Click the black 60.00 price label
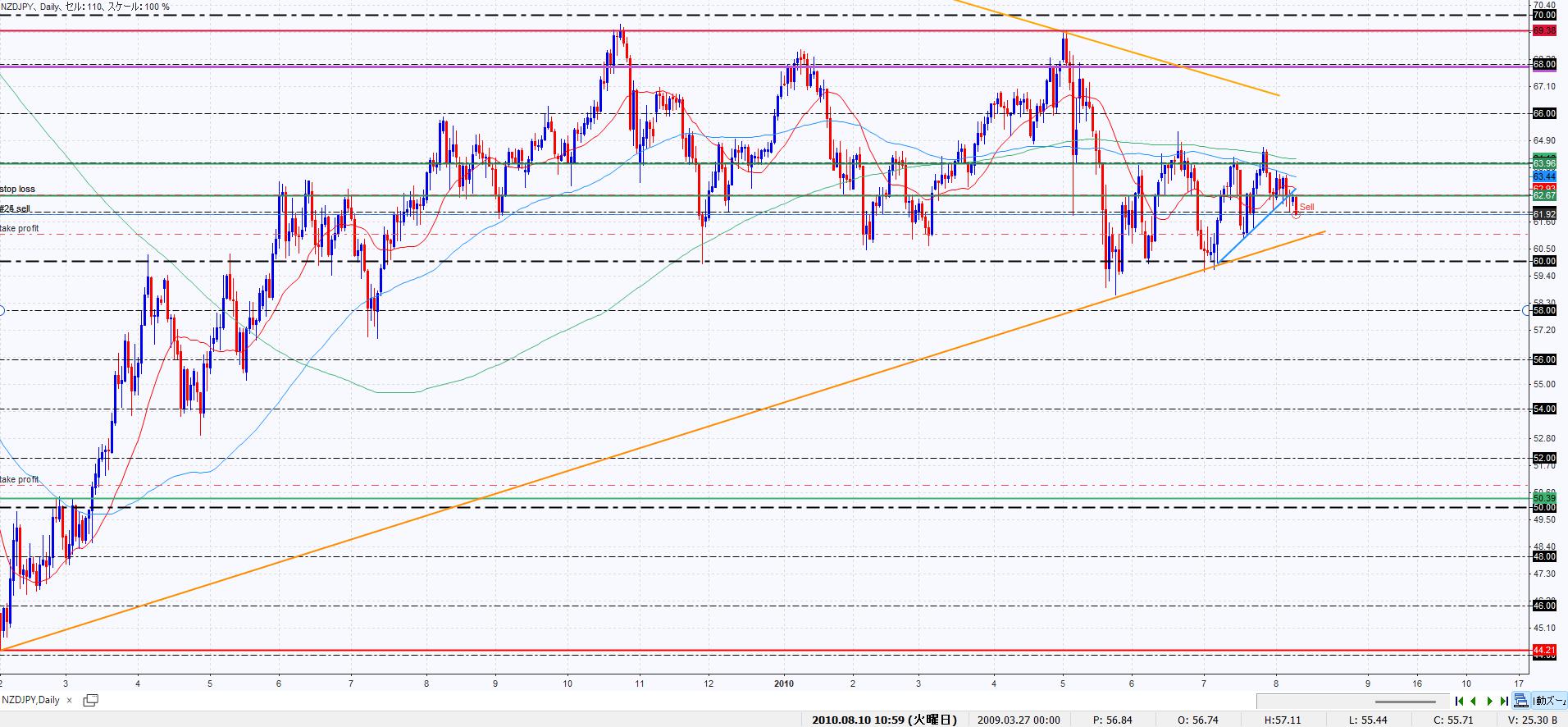 point(1543,261)
